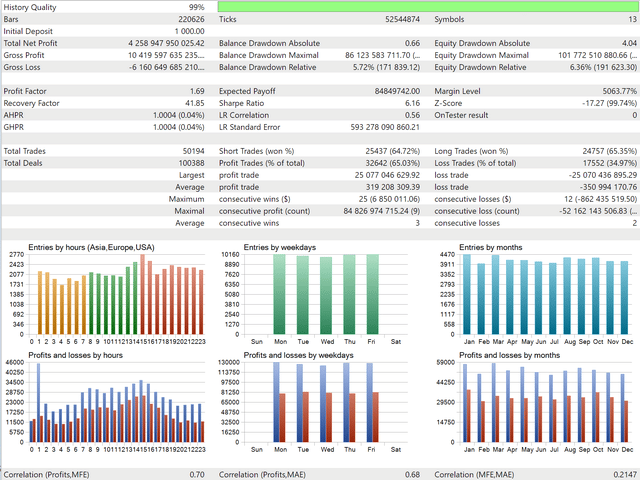Image resolution: width=640 pixels, height=480 pixels.
Task: Click the Profit Factor value 1.69
Action: point(196,91)
